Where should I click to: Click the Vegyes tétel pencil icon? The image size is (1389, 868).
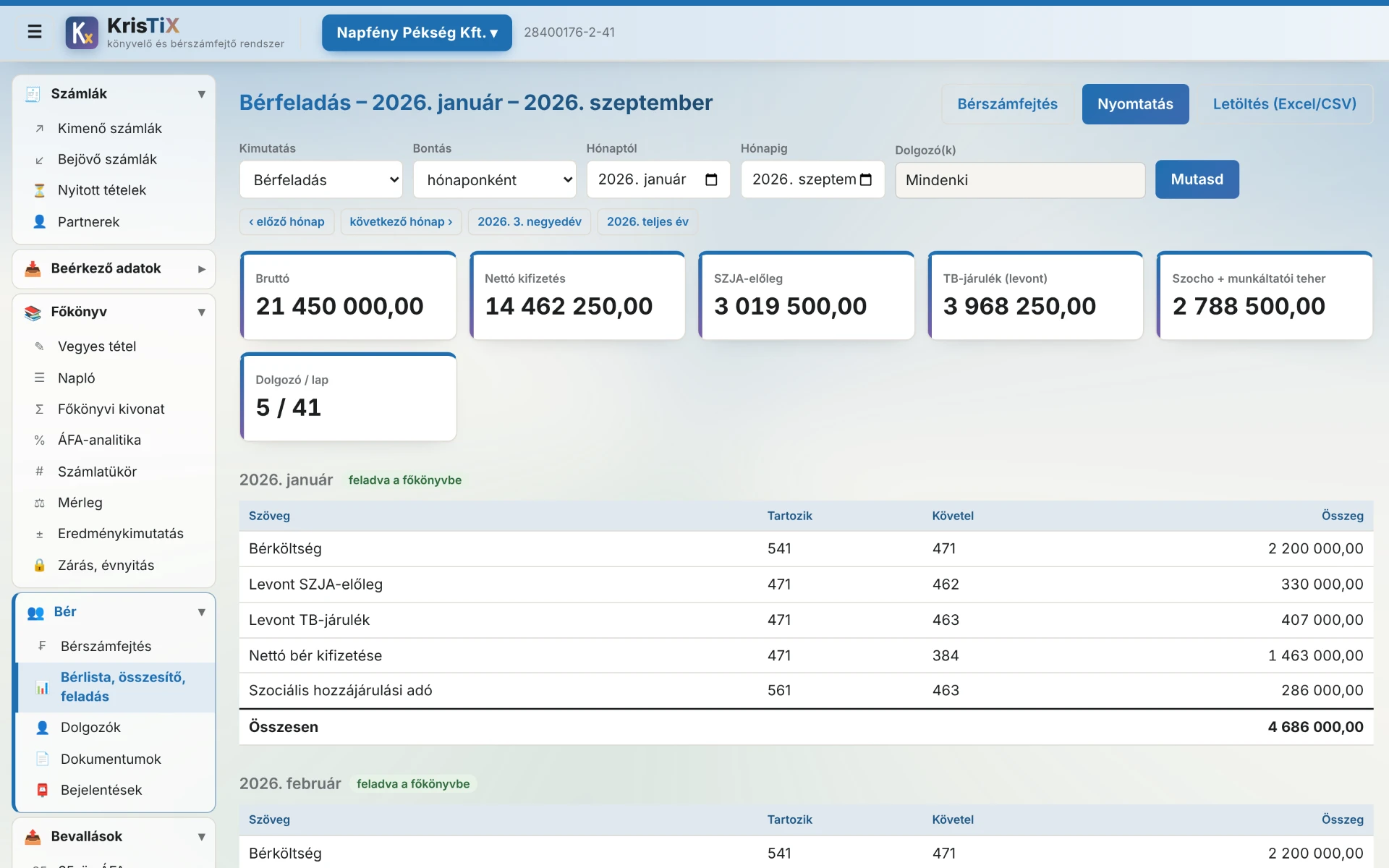click(40, 346)
